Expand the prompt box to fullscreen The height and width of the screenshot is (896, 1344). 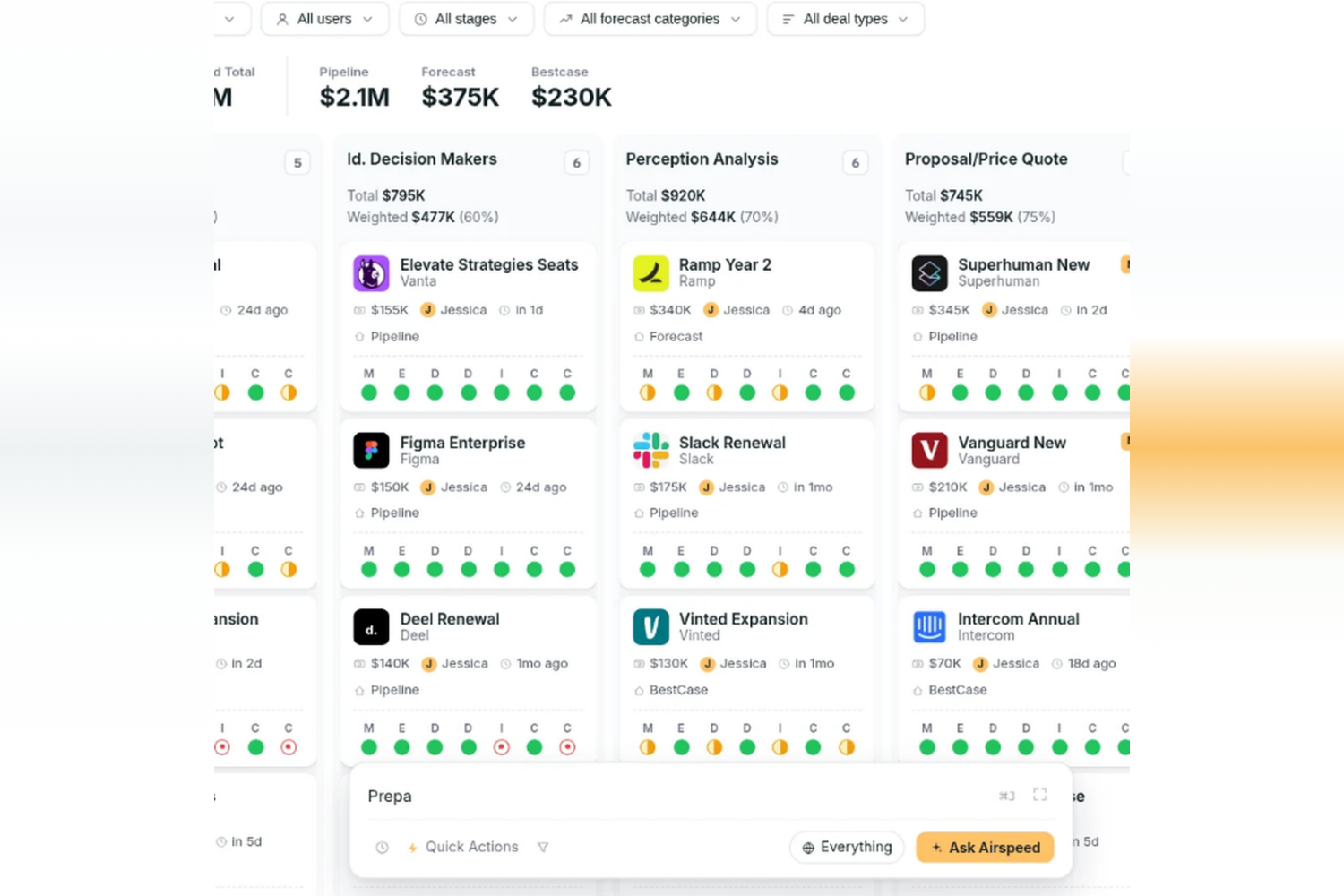[1039, 795]
